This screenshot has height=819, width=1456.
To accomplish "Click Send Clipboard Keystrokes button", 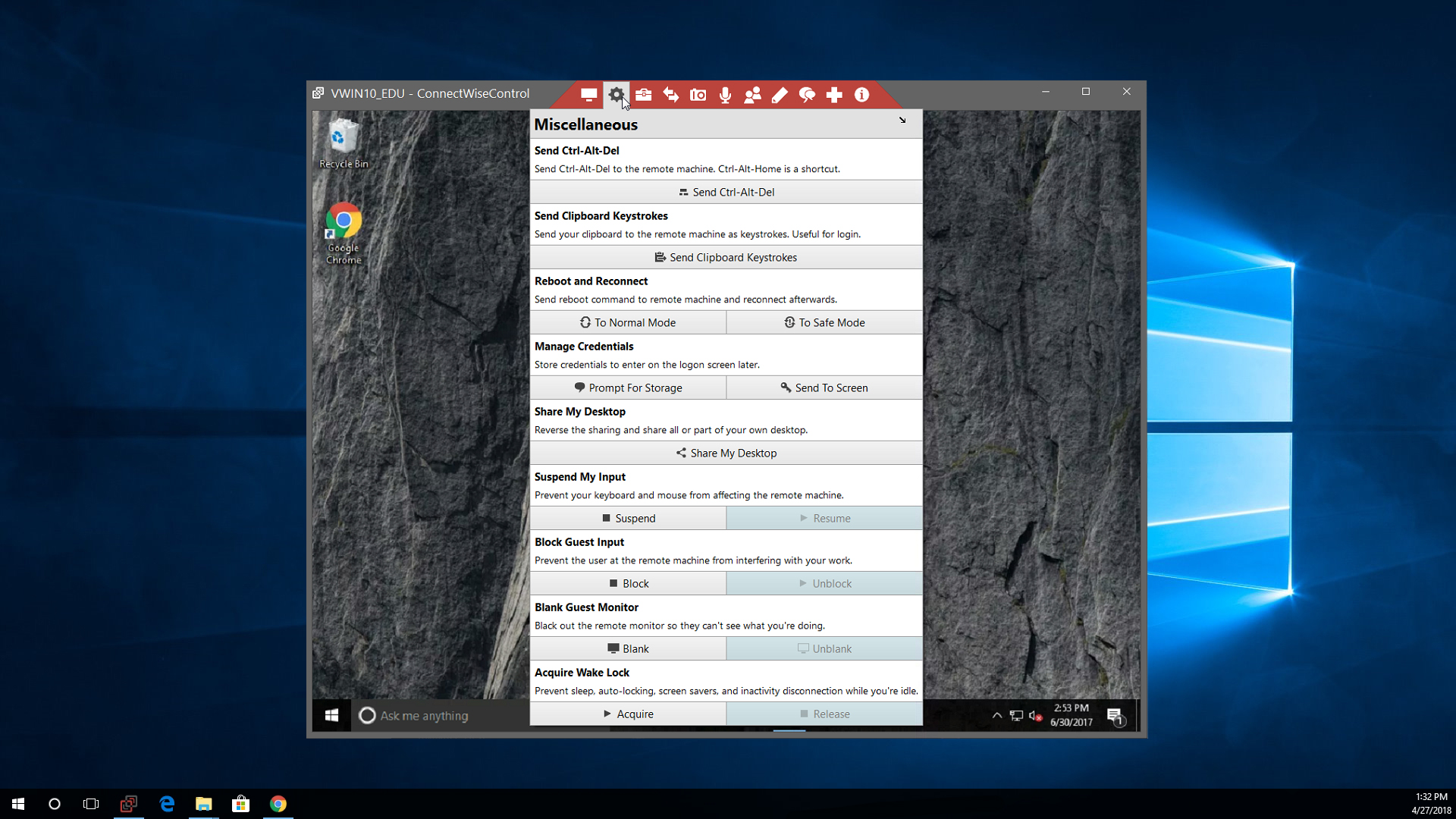I will 726,257.
